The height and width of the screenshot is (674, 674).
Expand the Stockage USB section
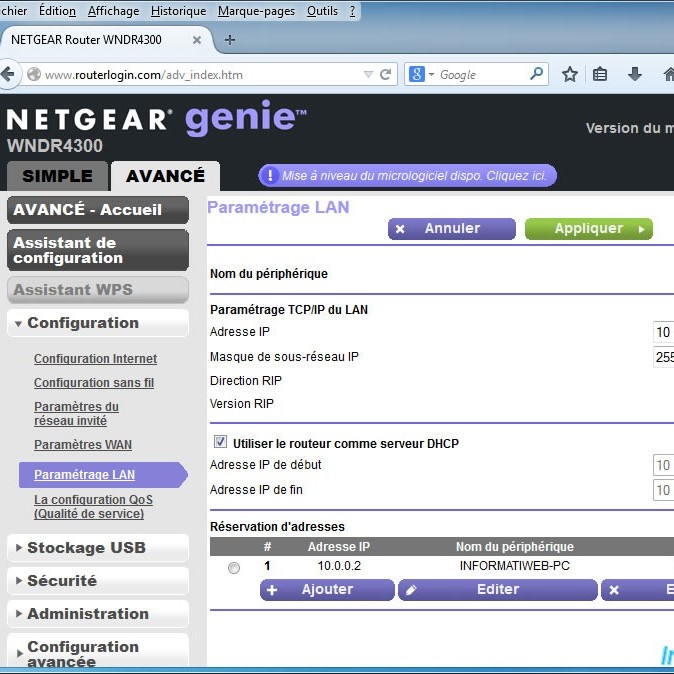click(98, 548)
